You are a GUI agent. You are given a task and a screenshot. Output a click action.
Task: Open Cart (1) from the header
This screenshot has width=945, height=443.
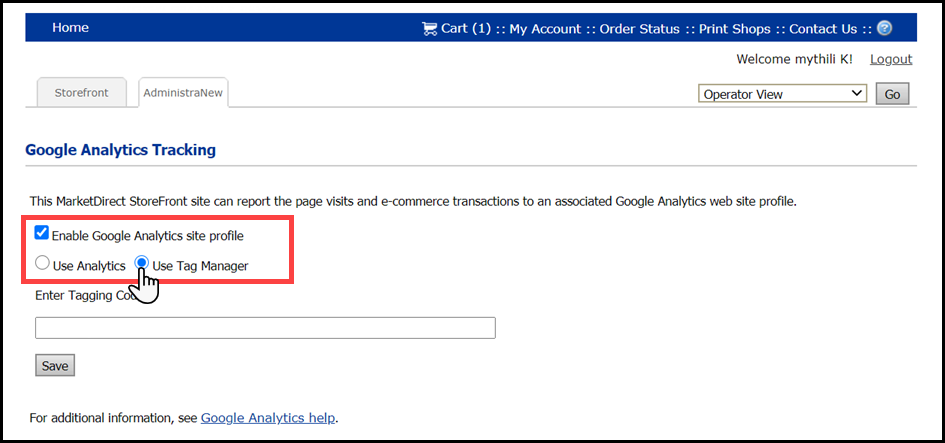coord(466,29)
